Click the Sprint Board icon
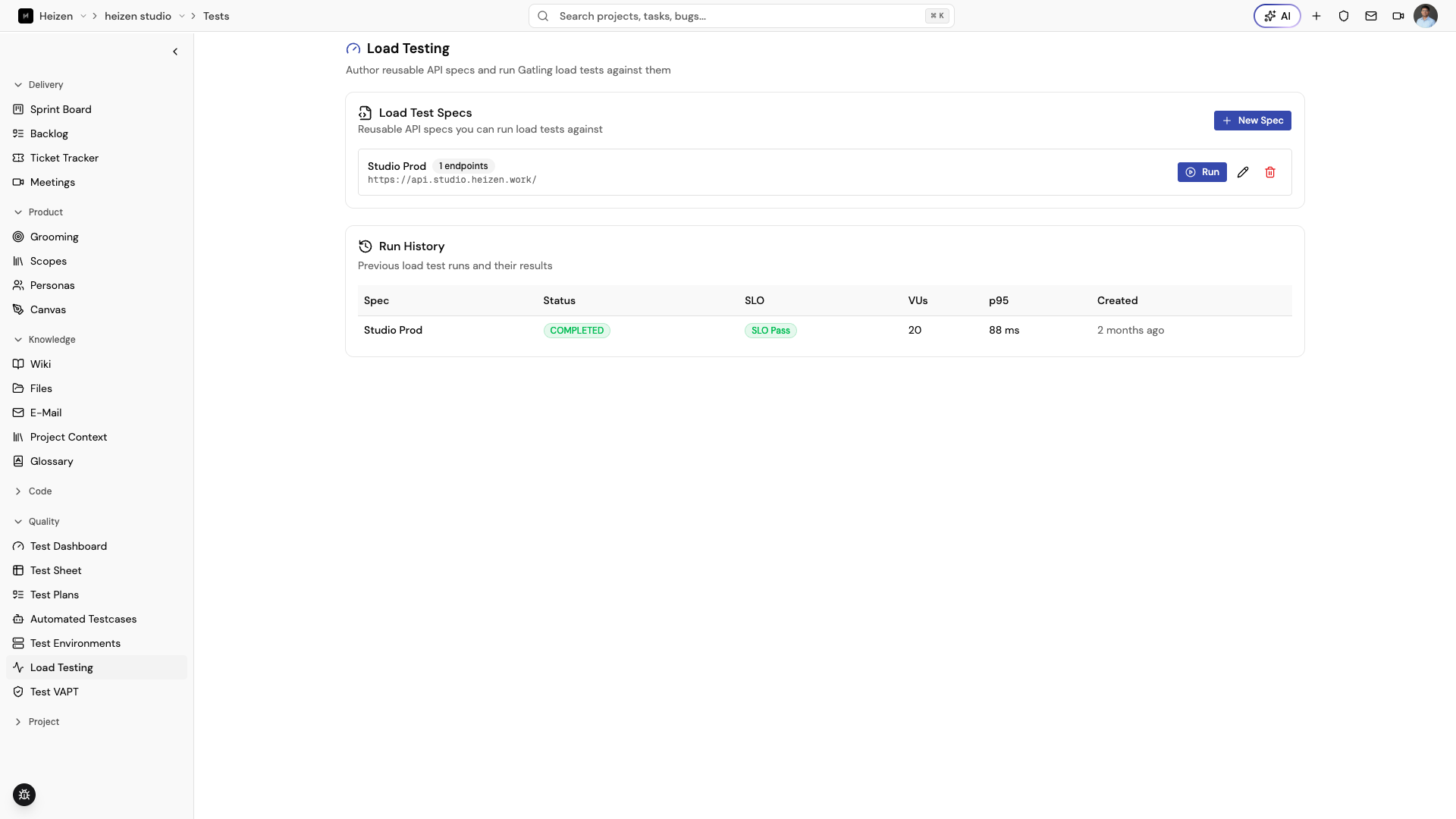This screenshot has height=819, width=1456. click(18, 109)
